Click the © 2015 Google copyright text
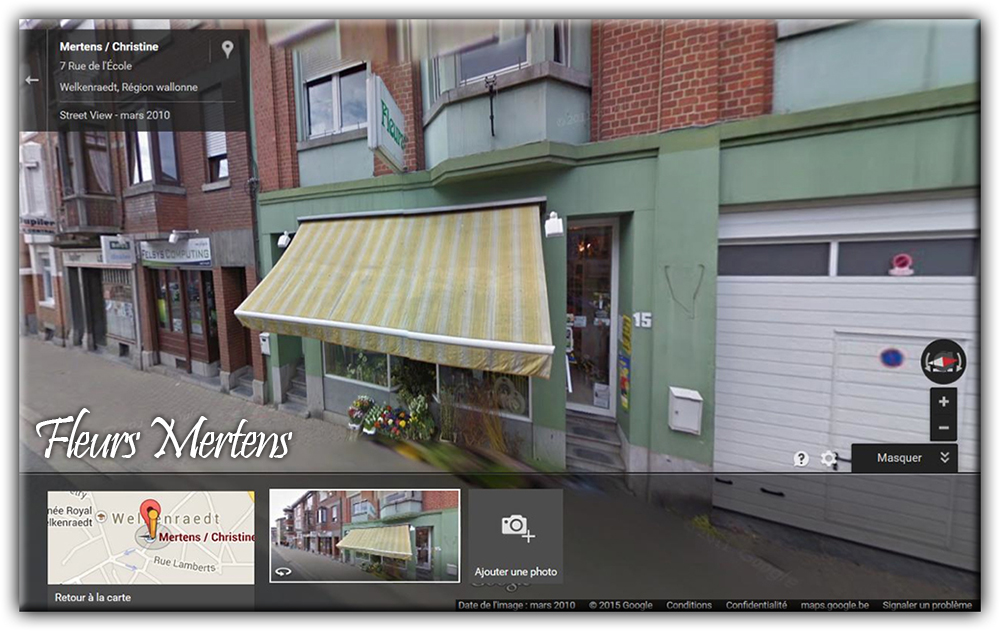This screenshot has height=631, width=1000. click(621, 605)
